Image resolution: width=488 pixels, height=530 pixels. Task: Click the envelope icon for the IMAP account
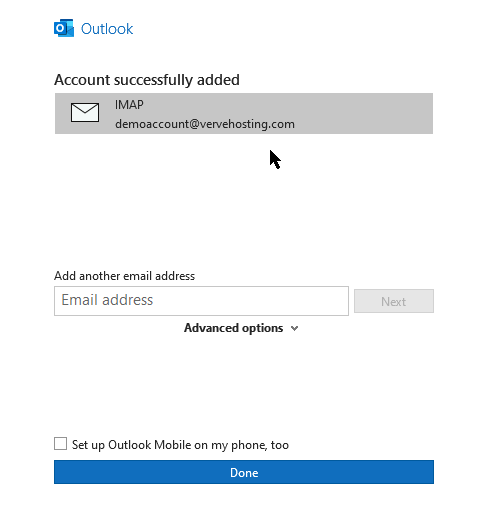(x=85, y=113)
